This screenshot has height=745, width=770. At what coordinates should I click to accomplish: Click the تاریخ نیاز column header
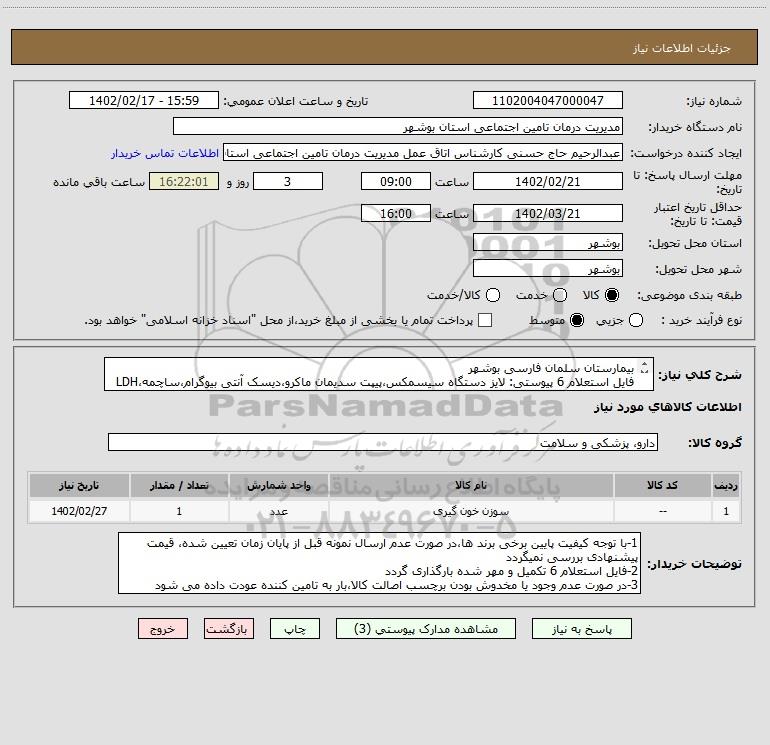tap(79, 485)
